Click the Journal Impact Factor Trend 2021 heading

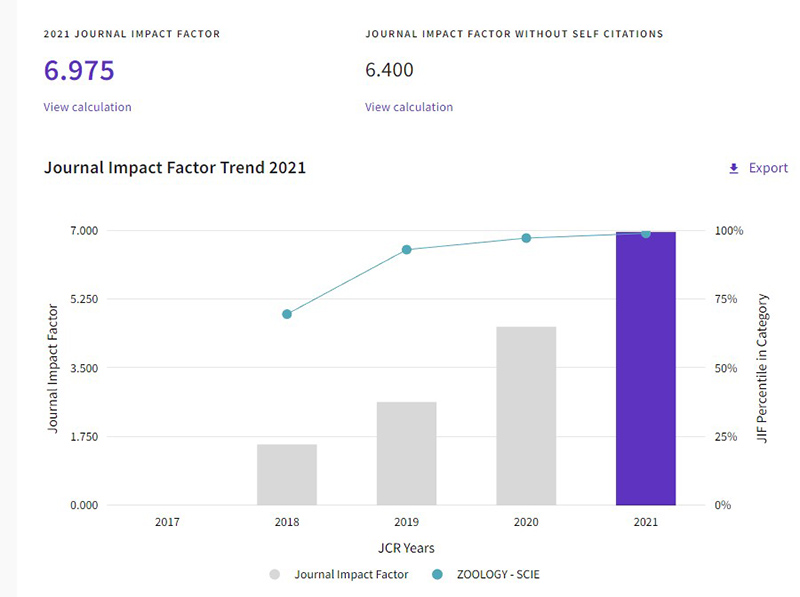(175, 168)
